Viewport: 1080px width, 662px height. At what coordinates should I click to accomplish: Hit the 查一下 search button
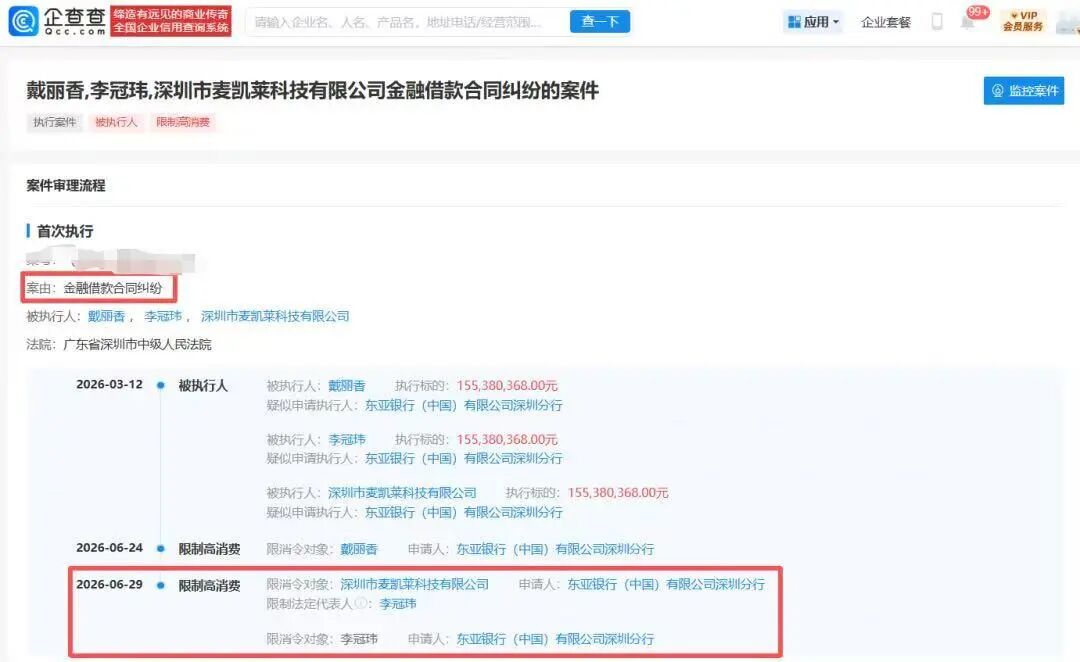click(599, 22)
